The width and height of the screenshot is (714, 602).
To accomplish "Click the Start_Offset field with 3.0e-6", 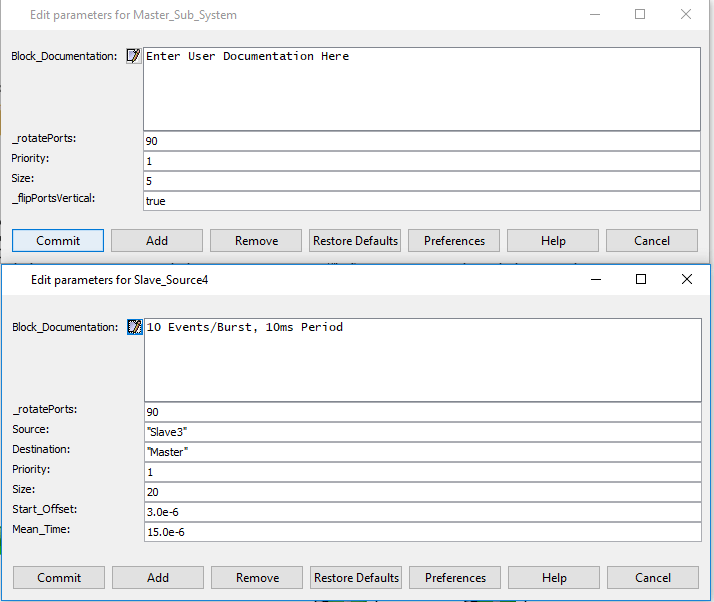I will [x=421, y=512].
